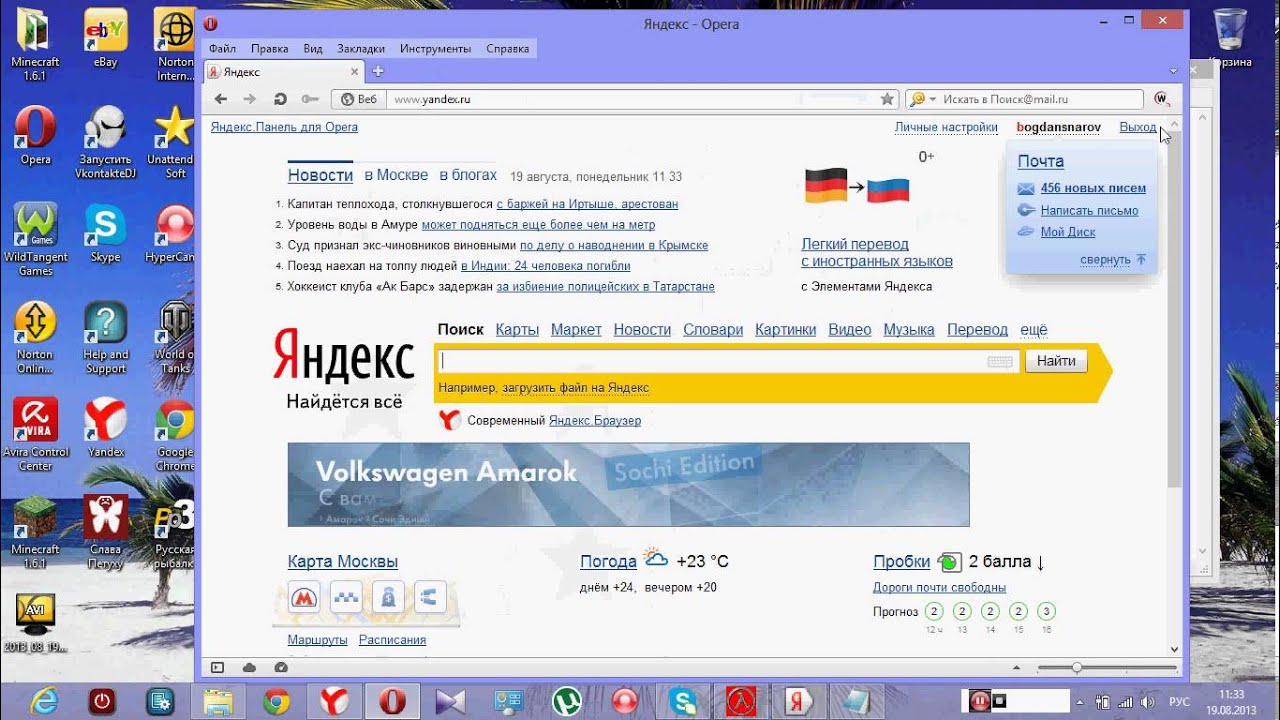1280x720 pixels.
Task: Open Google Chrome from the taskbar
Action: tap(277, 701)
